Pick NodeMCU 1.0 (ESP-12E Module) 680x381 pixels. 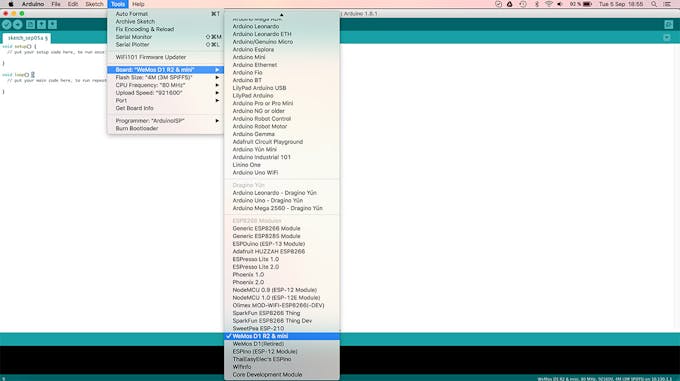pos(282,298)
